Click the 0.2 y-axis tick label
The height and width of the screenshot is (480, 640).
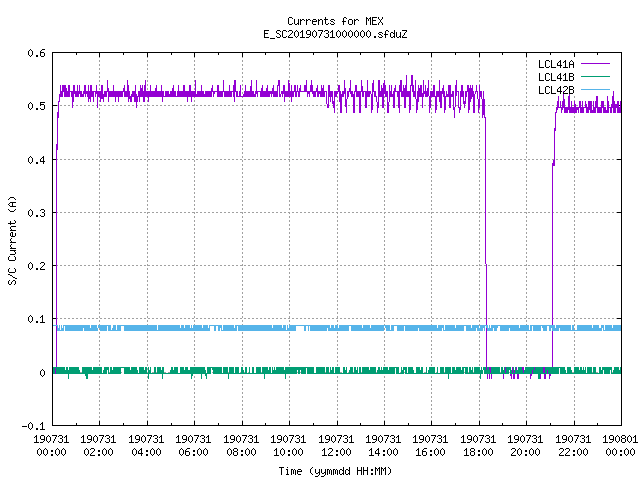click(x=36, y=266)
